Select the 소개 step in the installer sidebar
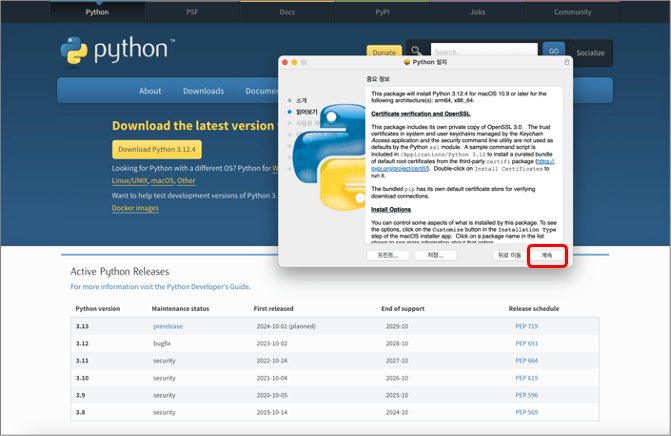671x436 pixels. pyautogui.click(x=301, y=100)
